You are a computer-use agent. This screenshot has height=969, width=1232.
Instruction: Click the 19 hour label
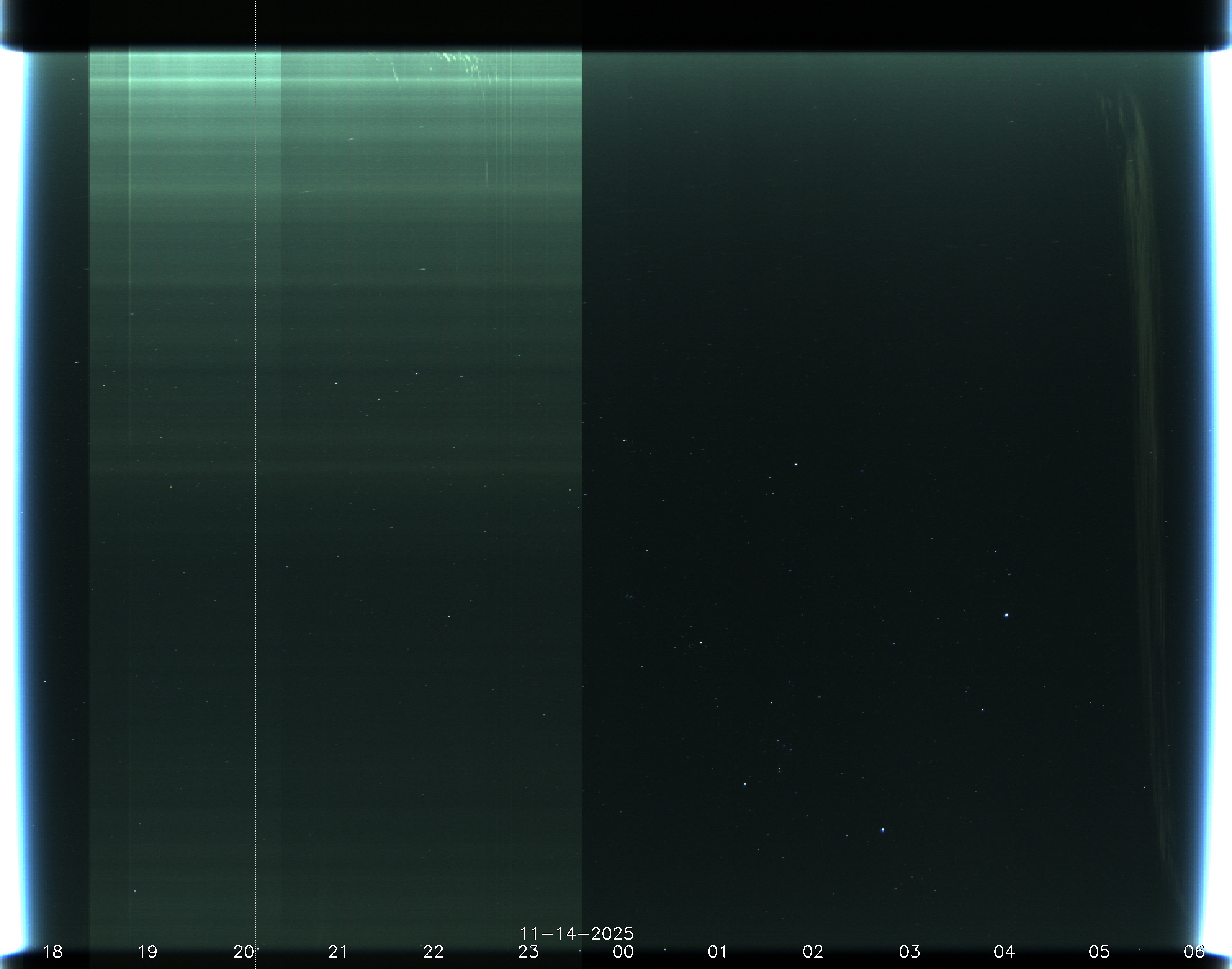tap(148, 952)
